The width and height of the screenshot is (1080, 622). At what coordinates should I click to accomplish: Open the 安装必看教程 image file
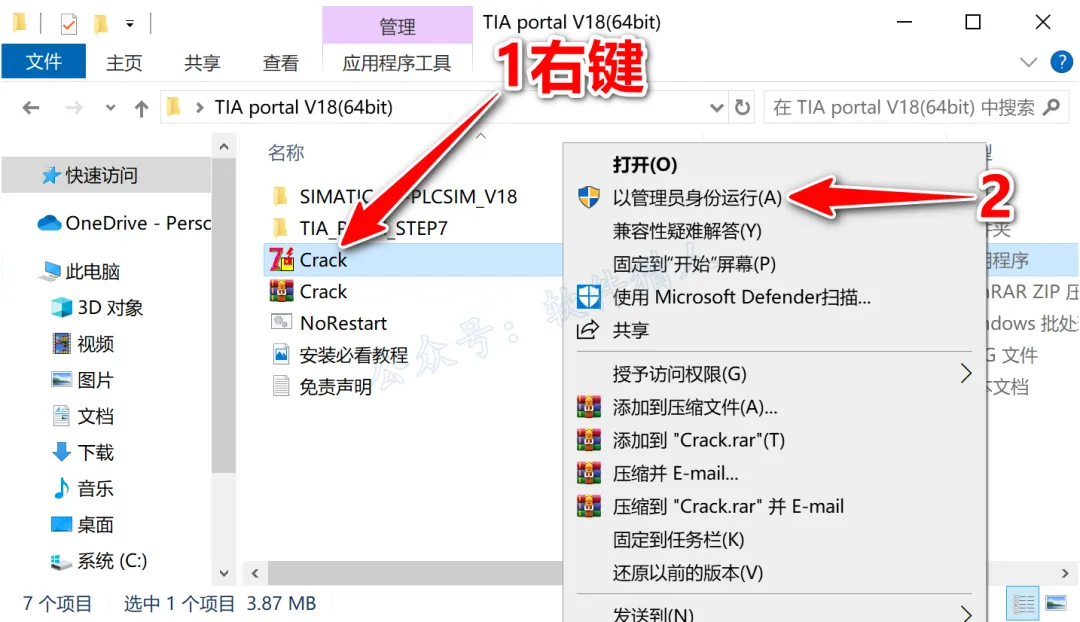pos(353,355)
